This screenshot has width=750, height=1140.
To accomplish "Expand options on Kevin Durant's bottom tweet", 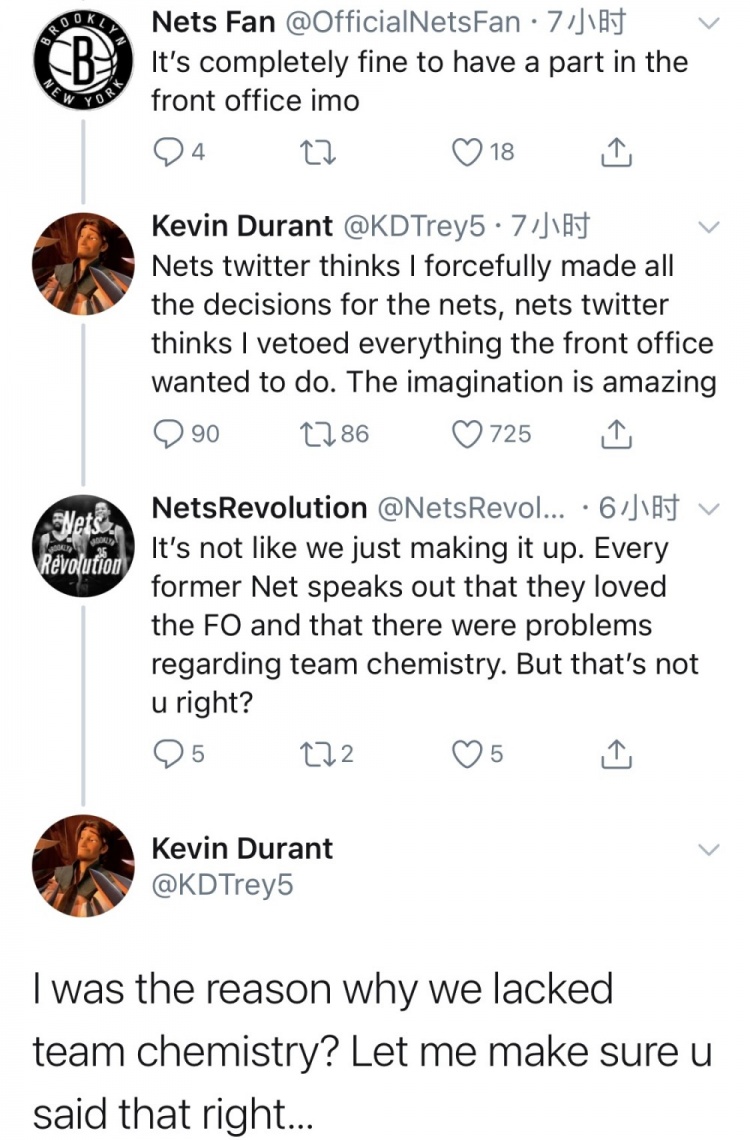I will 708,850.
